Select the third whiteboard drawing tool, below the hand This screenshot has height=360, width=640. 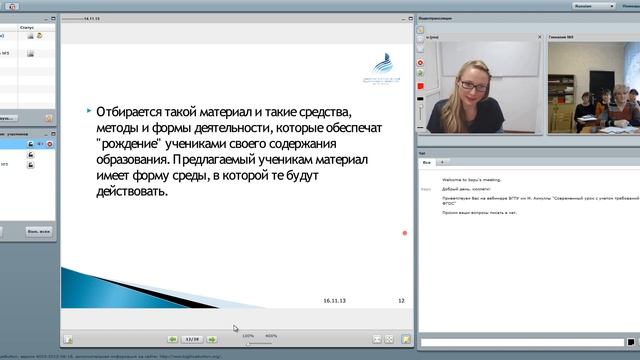(x=420, y=50)
